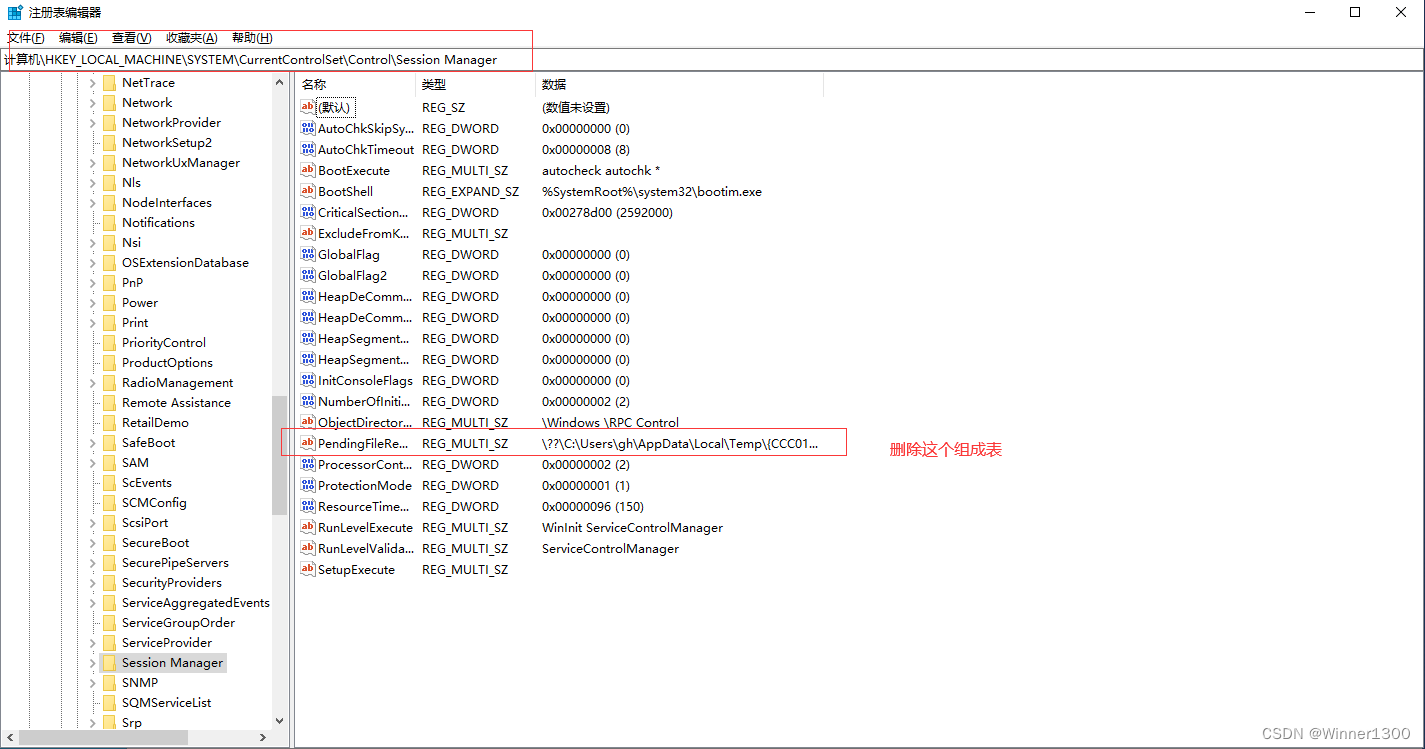Viewport: 1425px width, 749px height.
Task: Select the ObjectDirector... value name
Action: (365, 422)
